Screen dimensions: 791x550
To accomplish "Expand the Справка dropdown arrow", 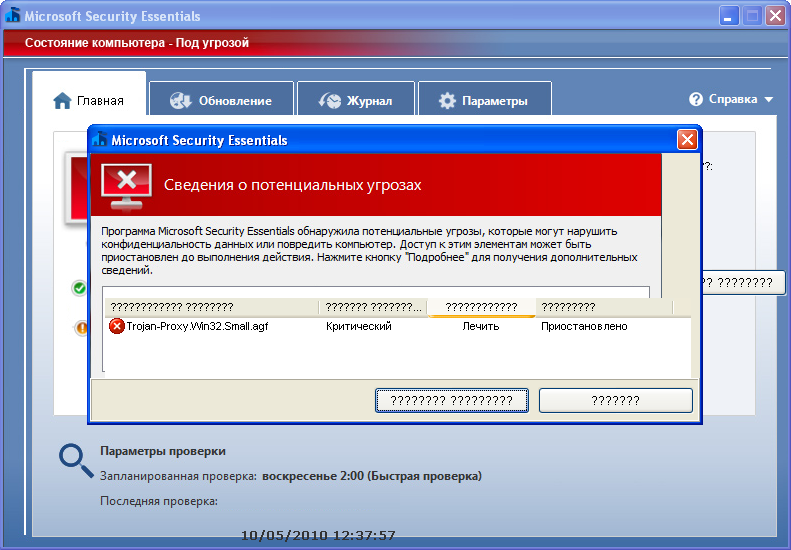I will click(x=768, y=100).
